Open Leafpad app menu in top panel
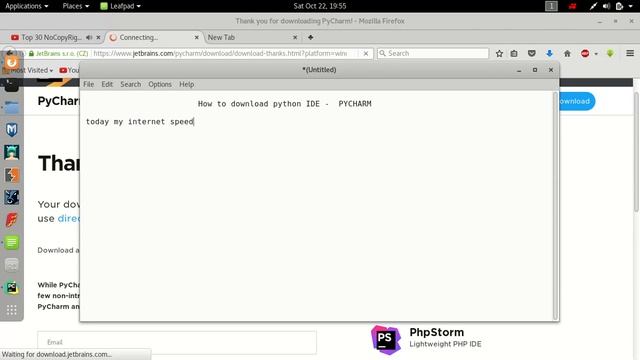Image resolution: width=640 pixels, height=360 pixels. [x=120, y=6]
